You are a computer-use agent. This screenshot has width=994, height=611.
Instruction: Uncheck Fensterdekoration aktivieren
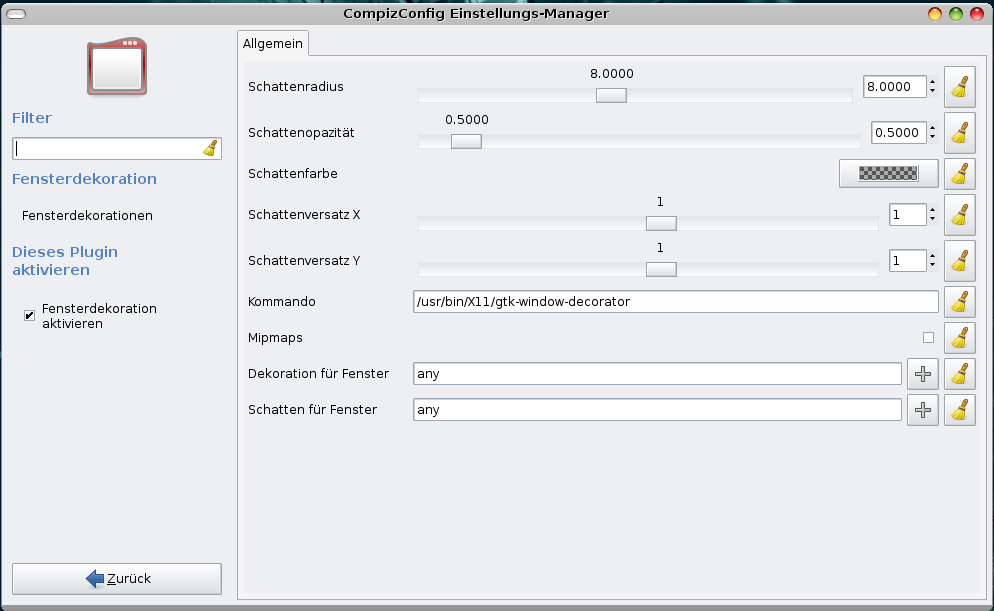29,316
